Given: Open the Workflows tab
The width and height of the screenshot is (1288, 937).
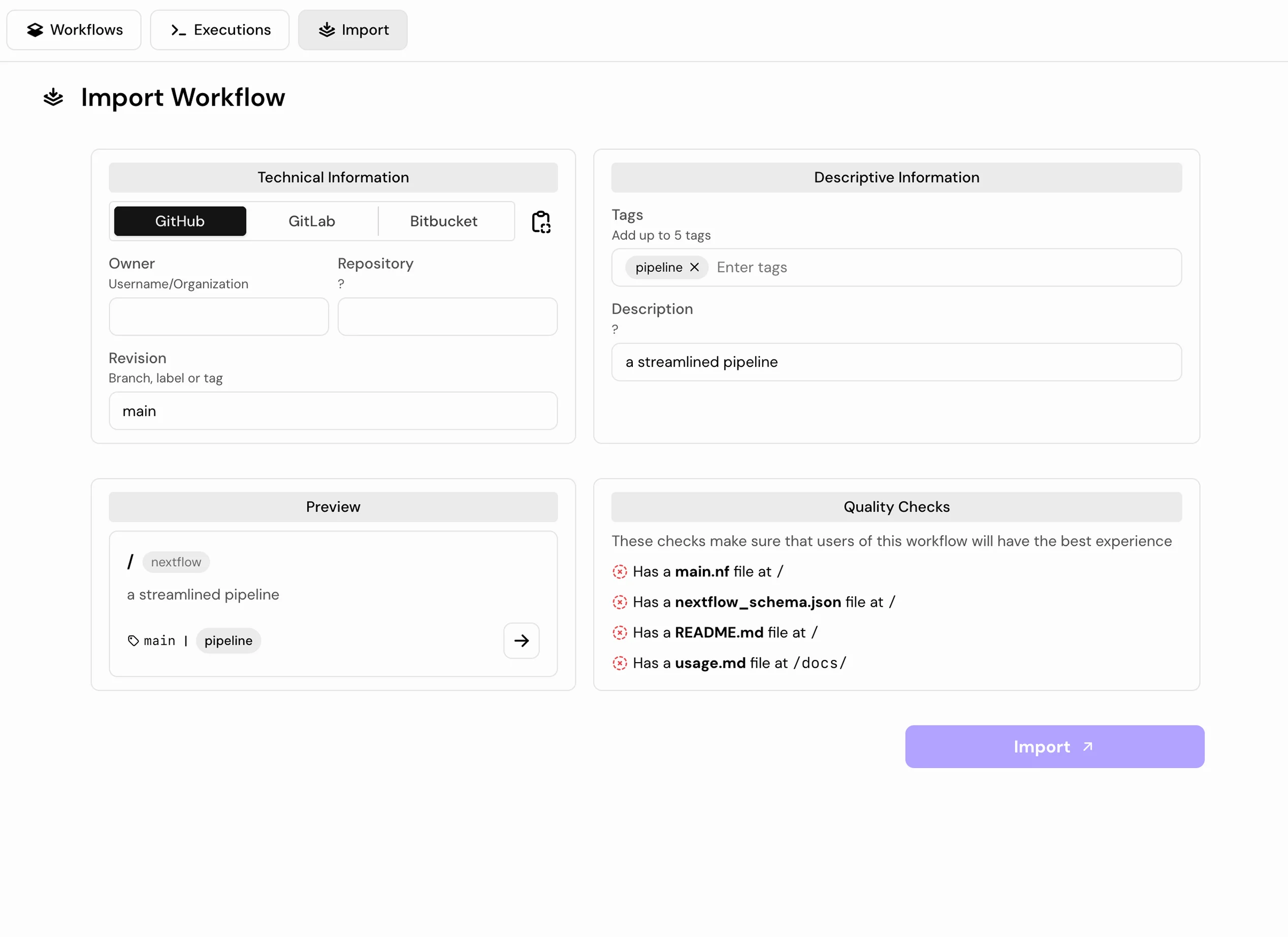Looking at the screenshot, I should [x=74, y=29].
